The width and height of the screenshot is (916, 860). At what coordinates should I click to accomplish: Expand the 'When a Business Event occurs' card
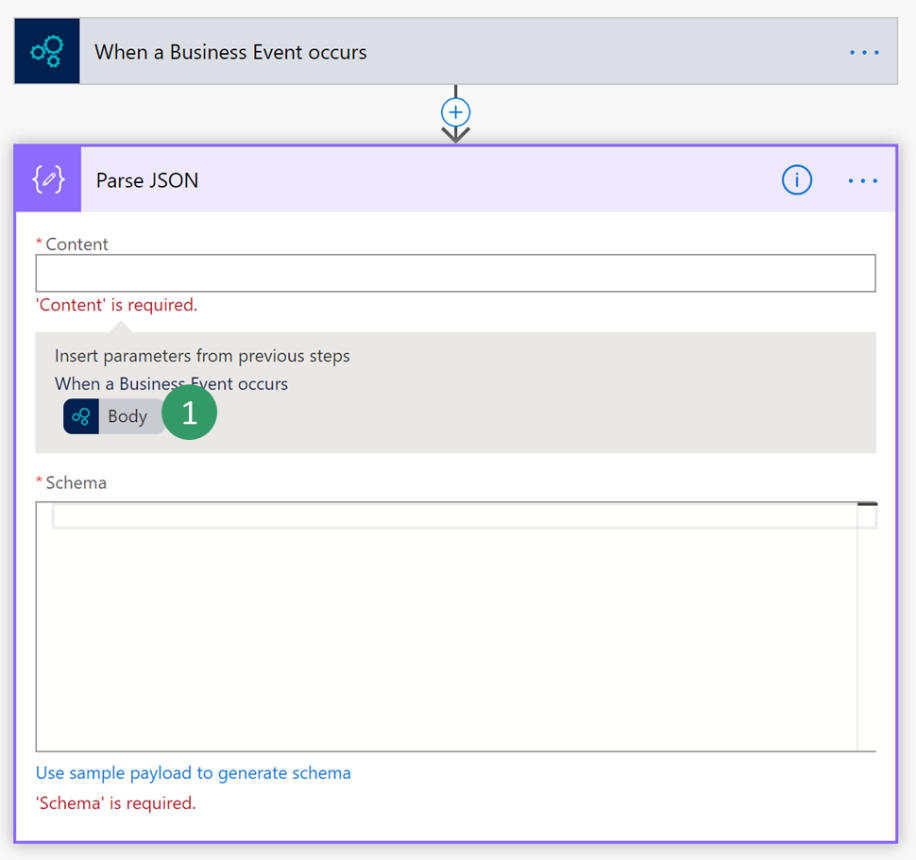pyautogui.click(x=456, y=51)
